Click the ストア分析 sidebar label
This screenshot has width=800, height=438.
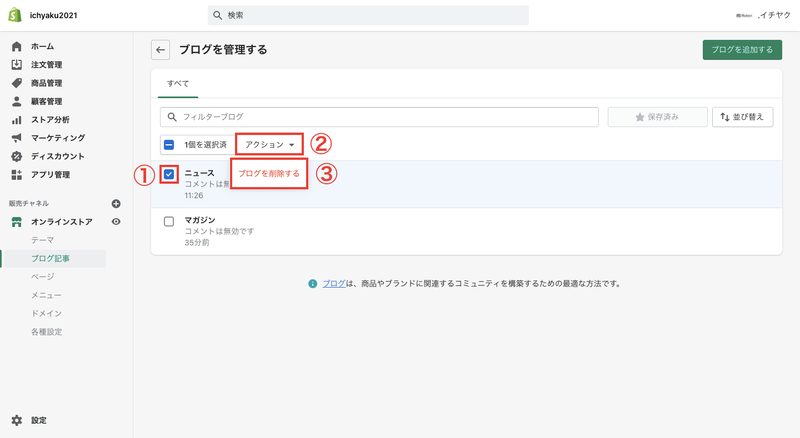(x=50, y=119)
